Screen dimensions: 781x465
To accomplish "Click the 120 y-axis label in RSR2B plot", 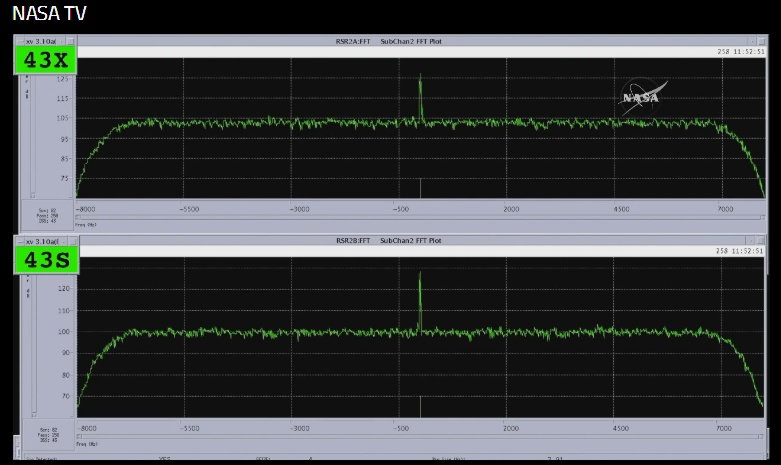I will [x=64, y=288].
